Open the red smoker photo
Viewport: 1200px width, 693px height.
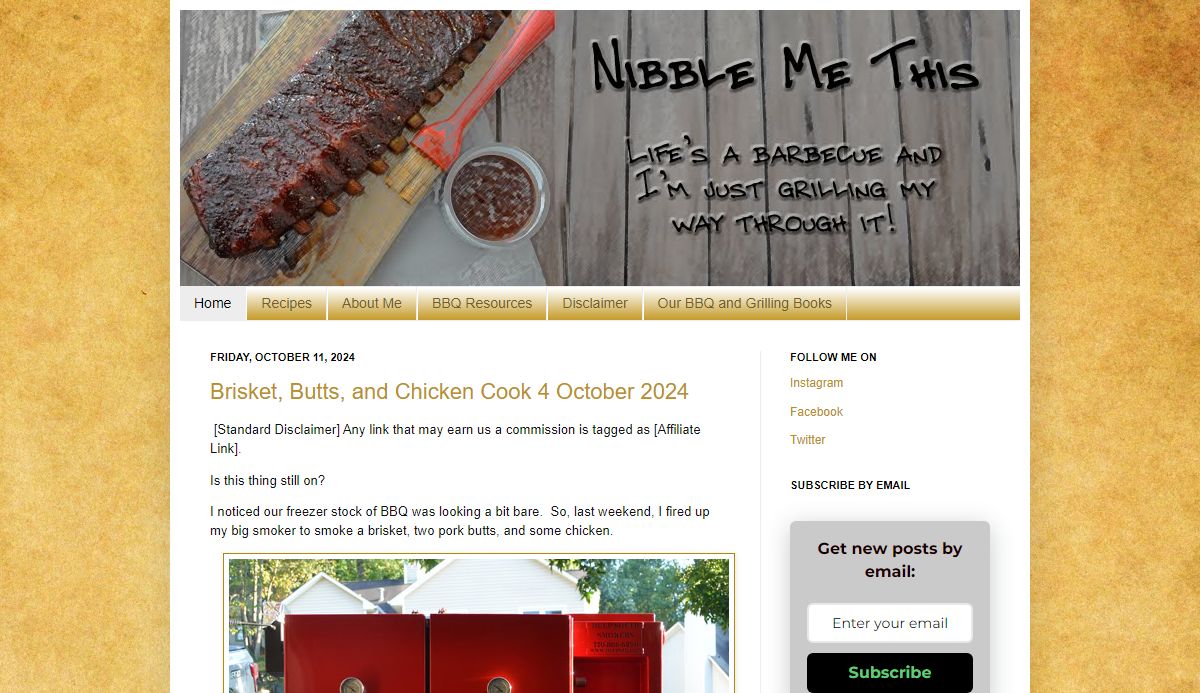[x=479, y=625]
